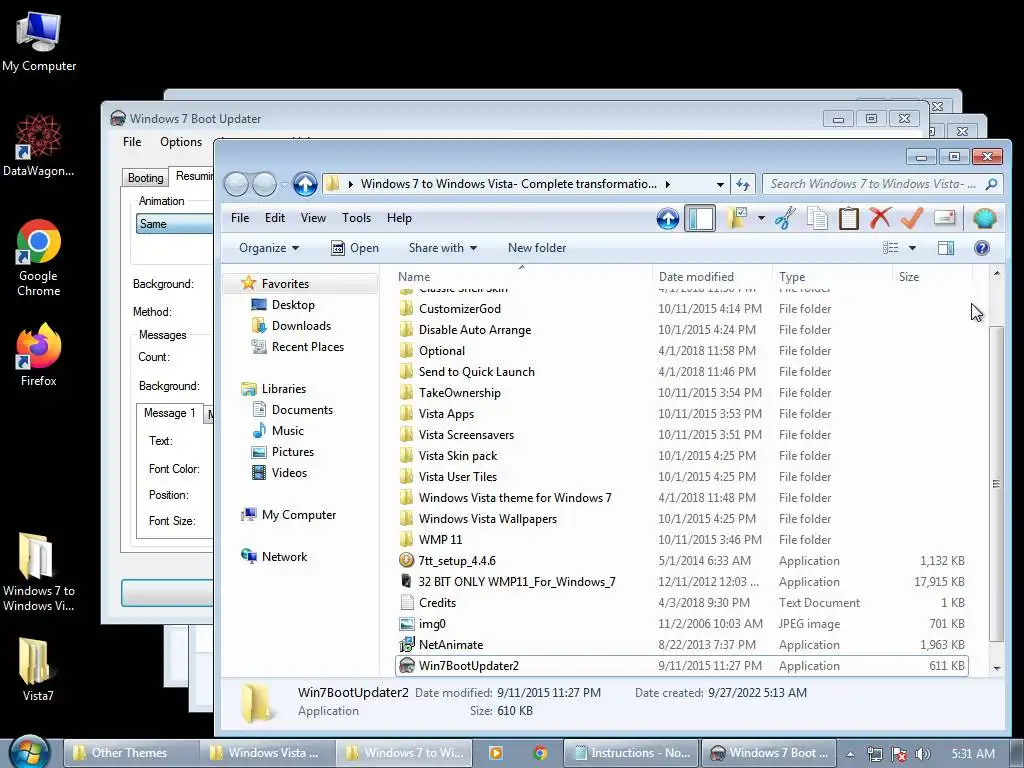Click the Email envelope icon in toolbar
The height and width of the screenshot is (768, 1024).
(x=944, y=217)
